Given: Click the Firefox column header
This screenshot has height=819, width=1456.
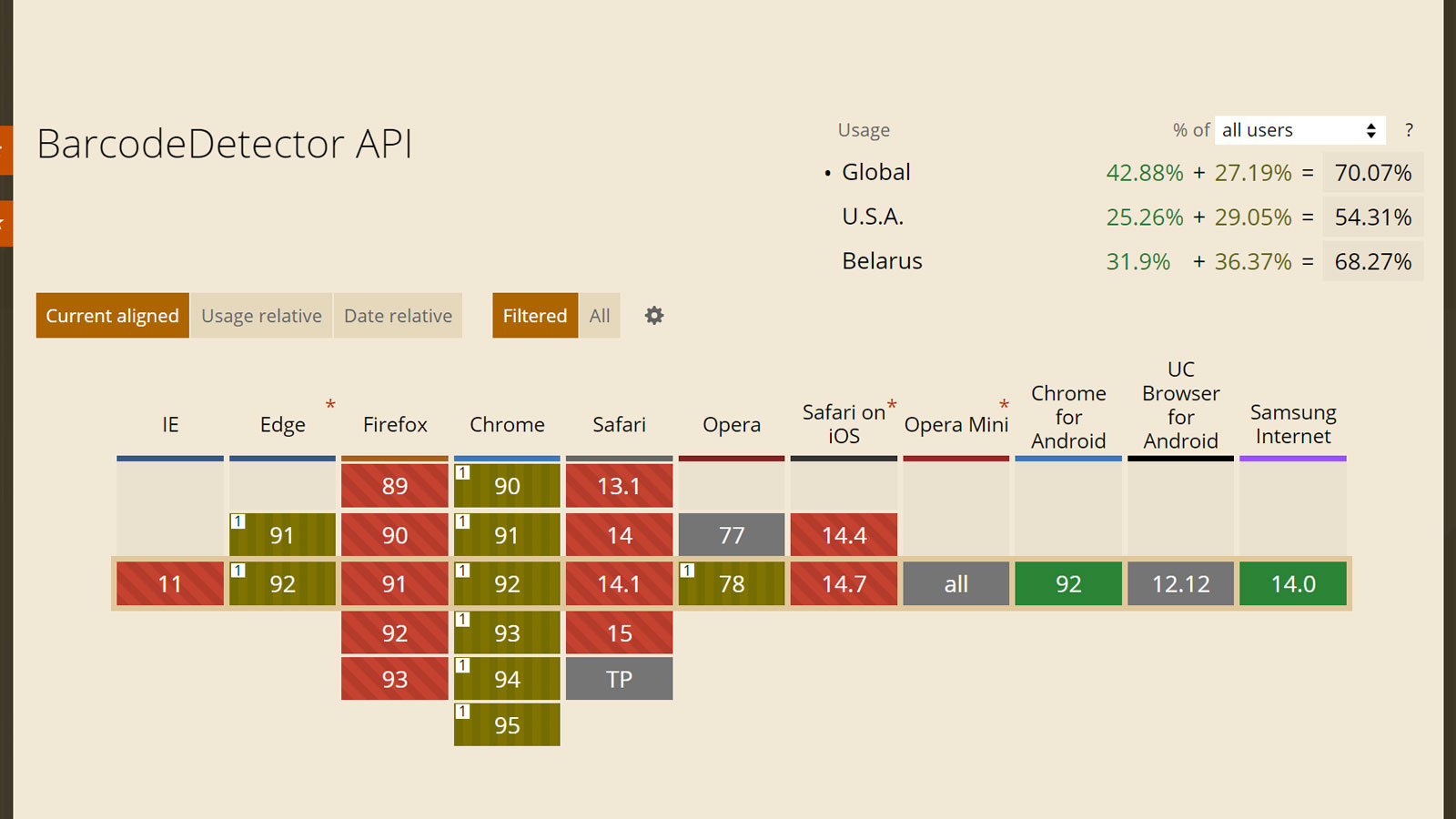Looking at the screenshot, I should (x=395, y=424).
